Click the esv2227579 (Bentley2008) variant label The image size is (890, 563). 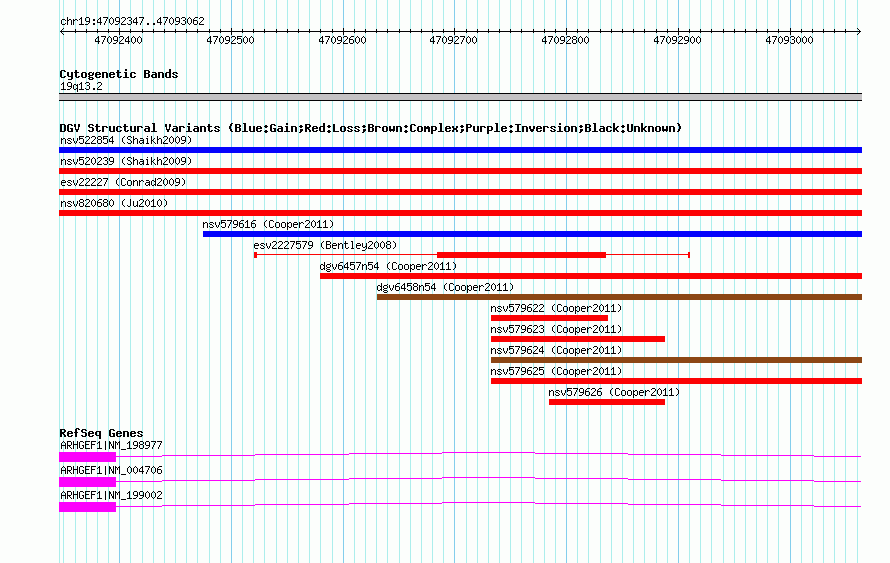[324, 245]
